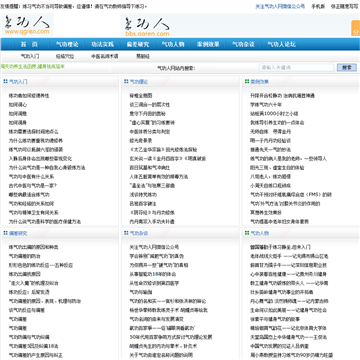The width and height of the screenshot is (360, 360).
Task: Click green grid icon beside 案例效果 header
Action: [x=247, y=81]
